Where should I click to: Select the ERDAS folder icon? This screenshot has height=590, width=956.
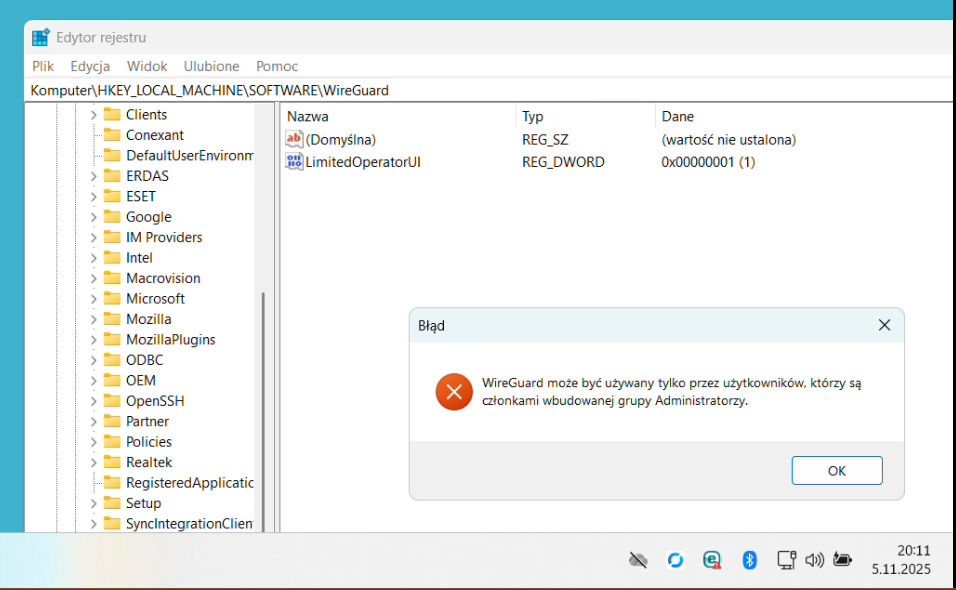pos(112,176)
